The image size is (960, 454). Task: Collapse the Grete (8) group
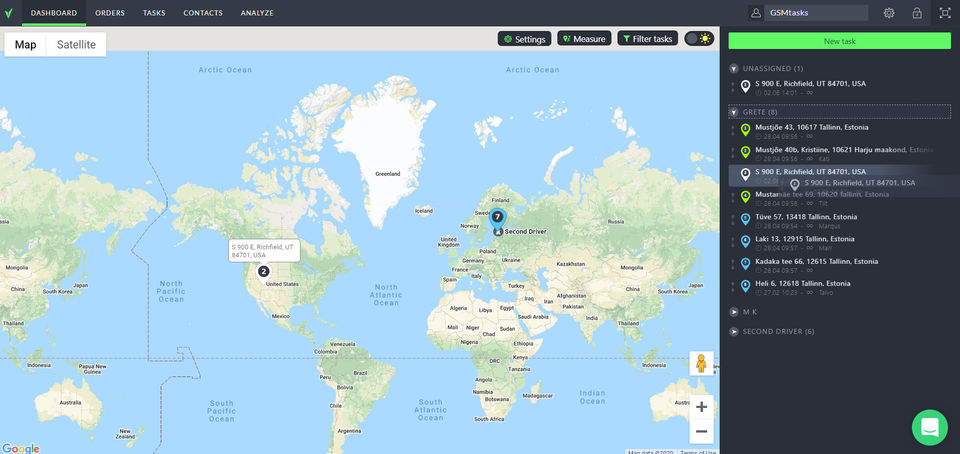click(x=733, y=113)
